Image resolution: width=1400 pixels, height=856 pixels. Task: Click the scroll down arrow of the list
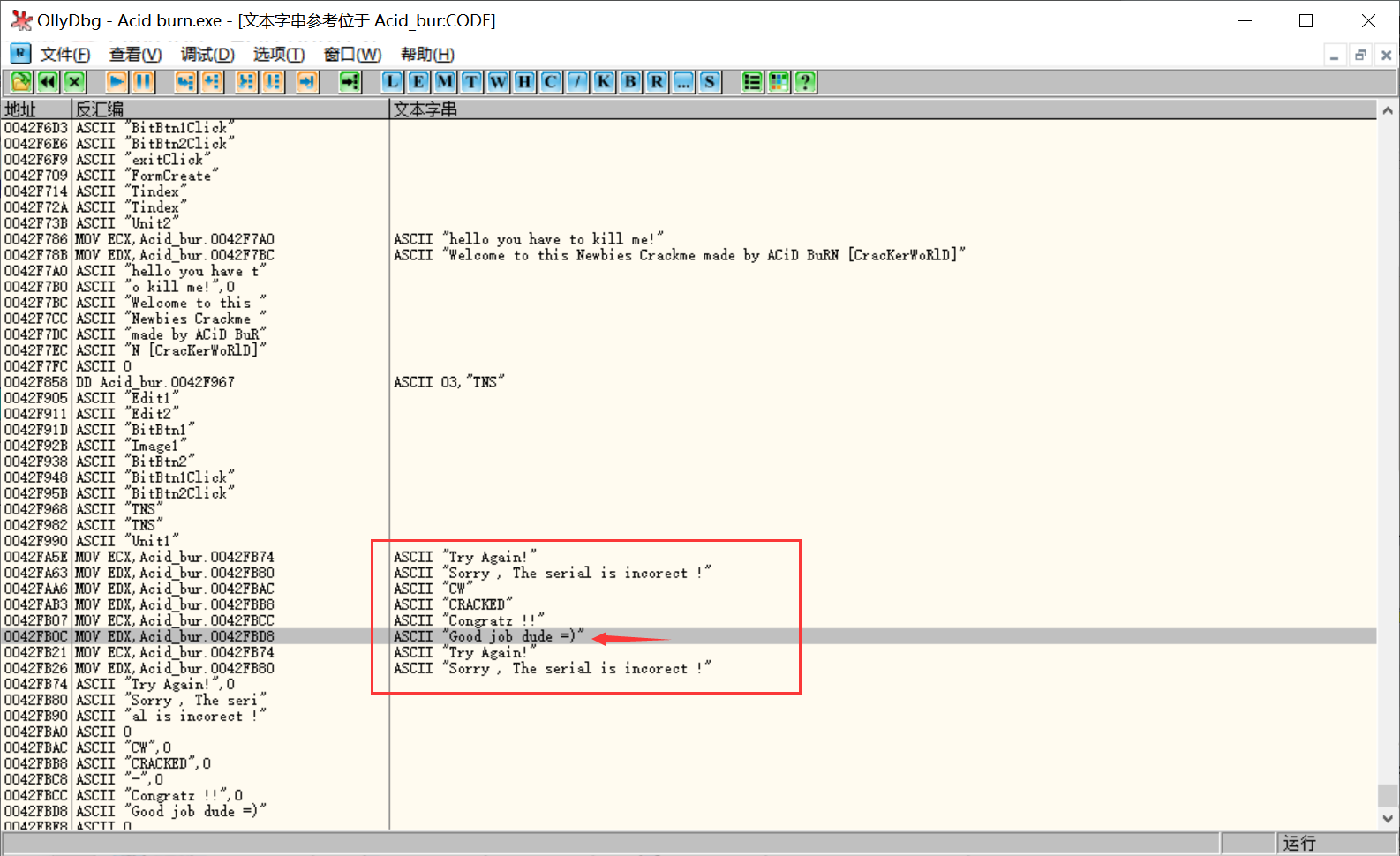[1388, 818]
